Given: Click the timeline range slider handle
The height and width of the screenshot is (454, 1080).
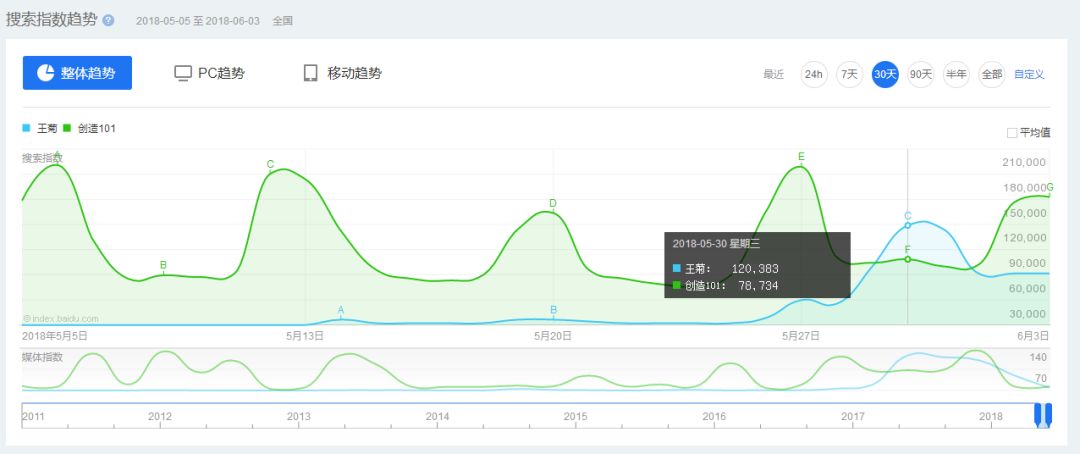Looking at the screenshot, I should 1043,415.
